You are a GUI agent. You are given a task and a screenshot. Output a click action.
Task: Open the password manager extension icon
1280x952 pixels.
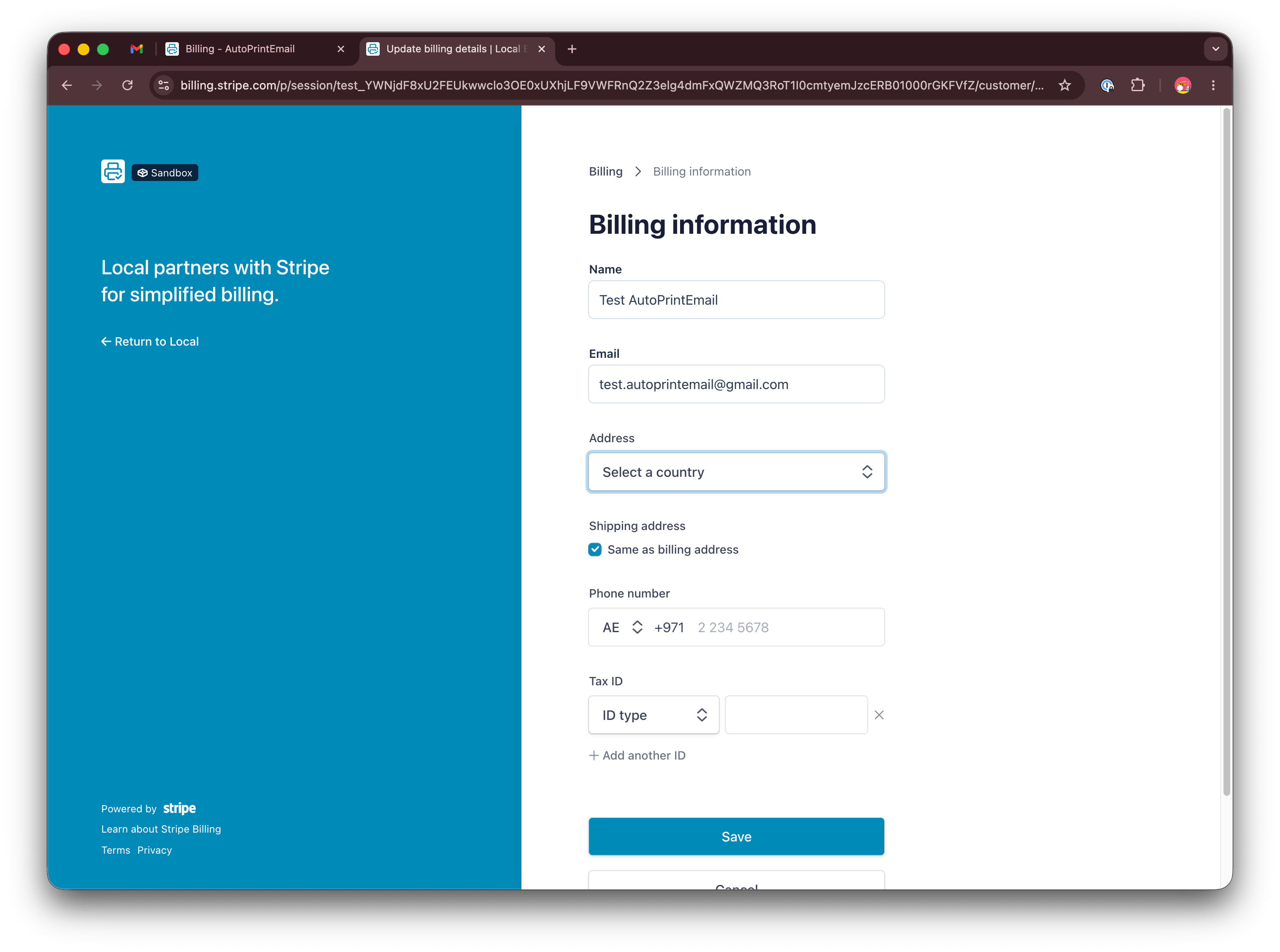[x=1107, y=85]
